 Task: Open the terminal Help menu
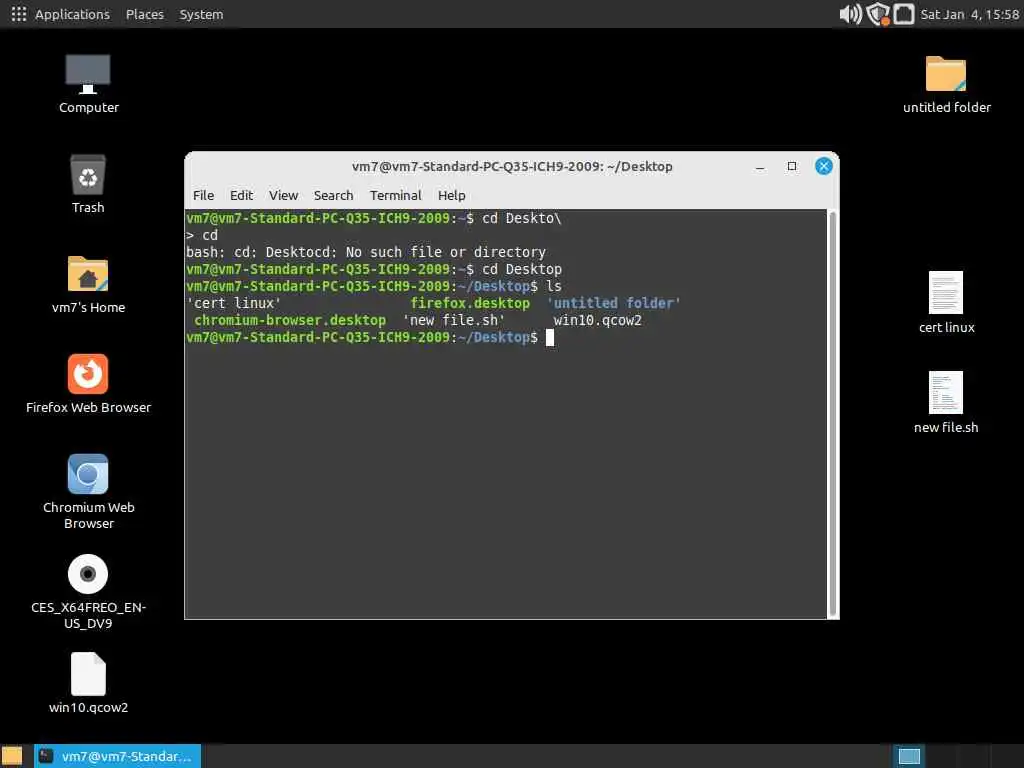(451, 195)
